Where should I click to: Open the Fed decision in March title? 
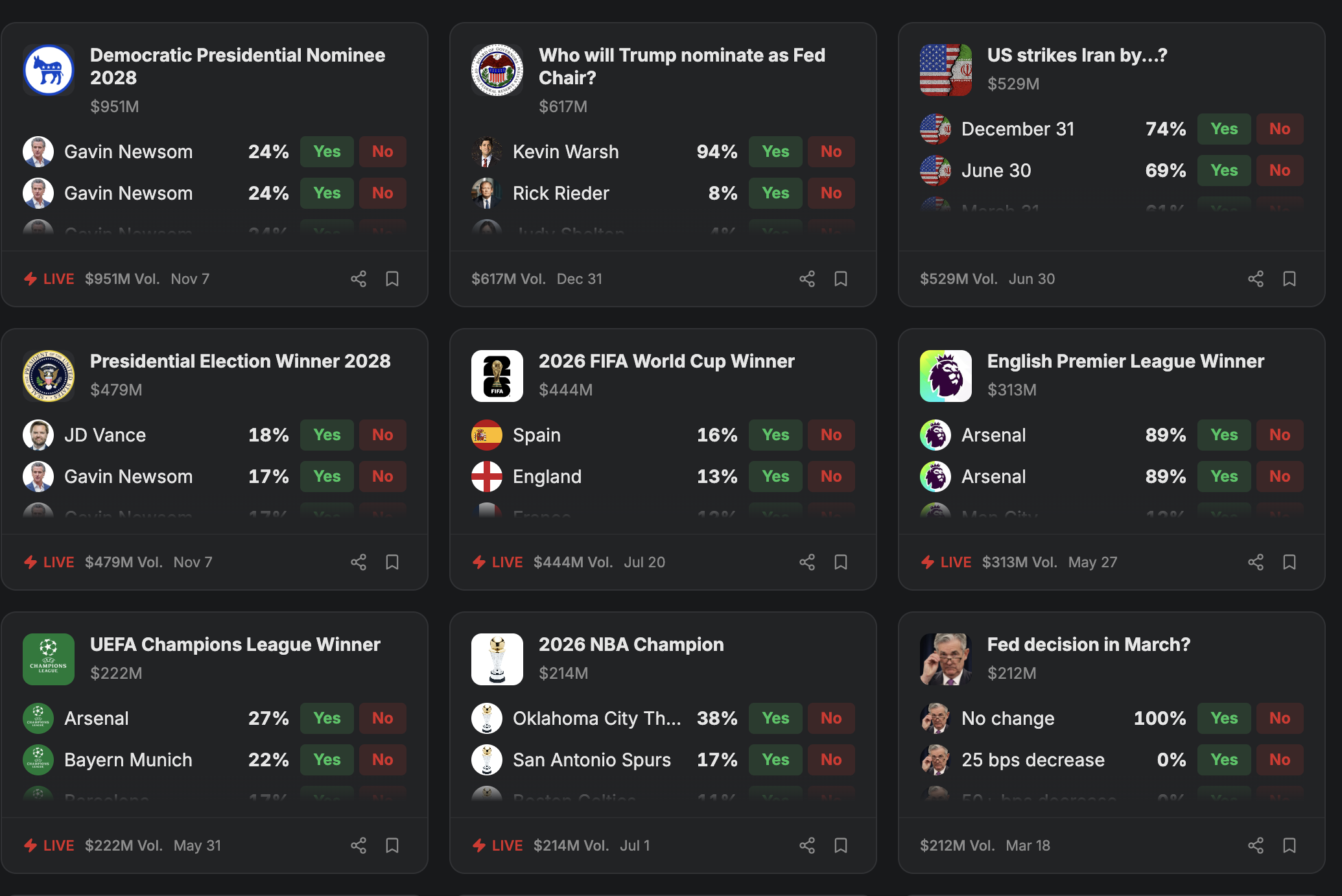click(1089, 644)
